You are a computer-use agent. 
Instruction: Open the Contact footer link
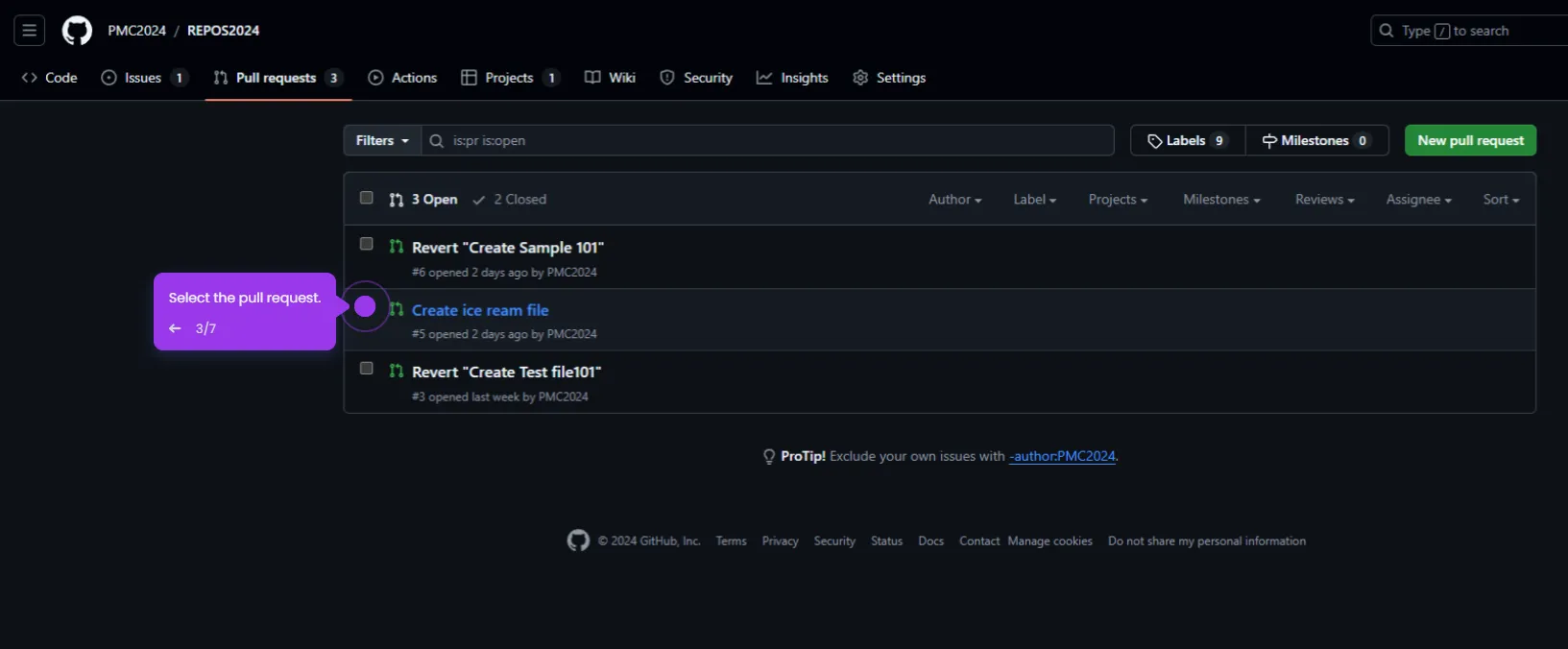(x=979, y=541)
